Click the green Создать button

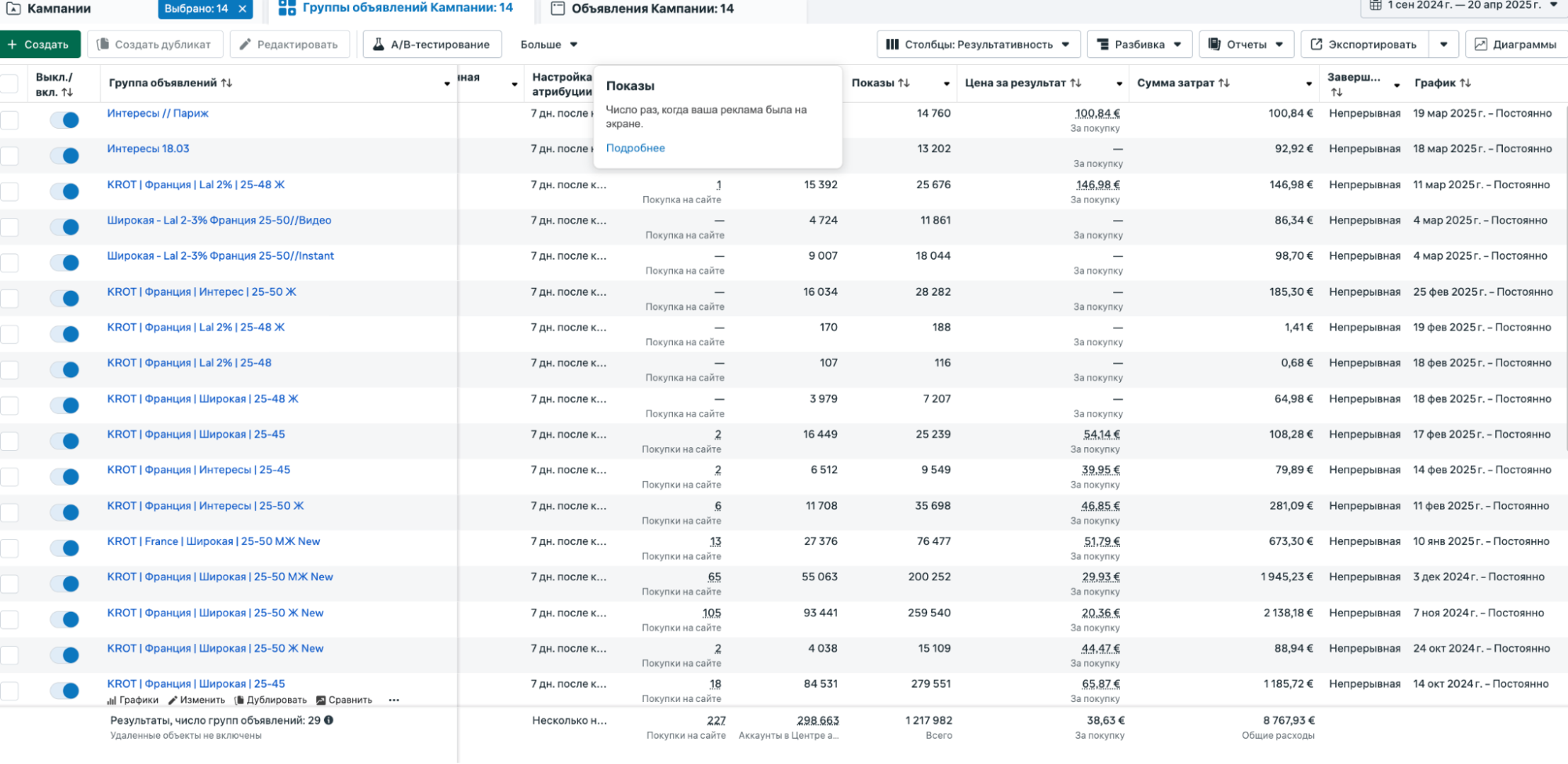tap(39, 45)
